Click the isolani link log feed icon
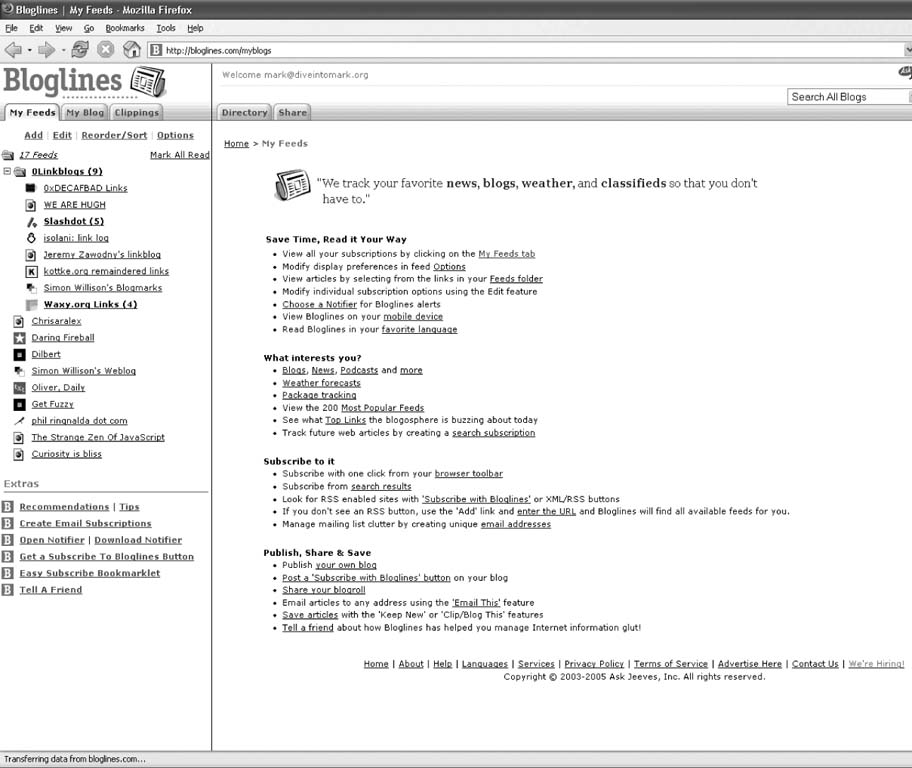 click(31, 238)
